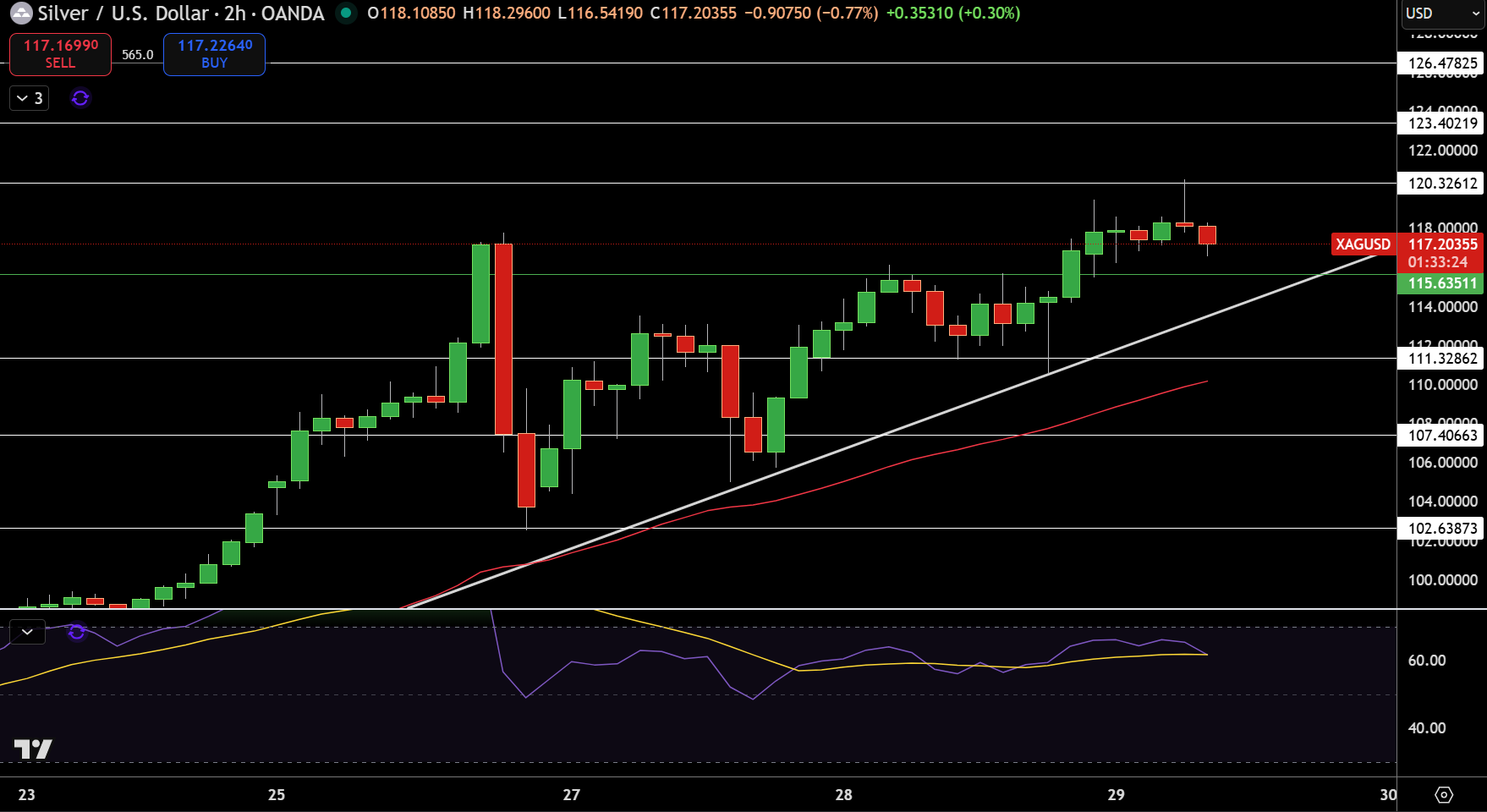Image resolution: width=1487 pixels, height=812 pixels.
Task: Click the 2h interval label
Action: [235, 14]
